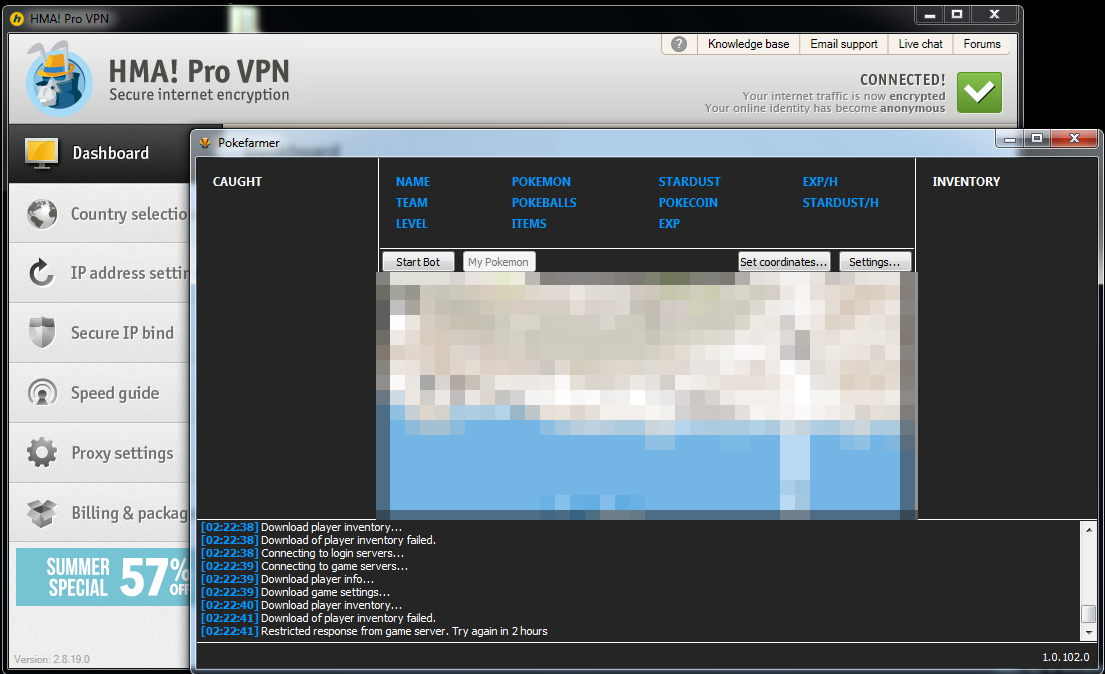1105x674 pixels.
Task: Click the 'Restricted response from game server' log line
Action: 374,631
